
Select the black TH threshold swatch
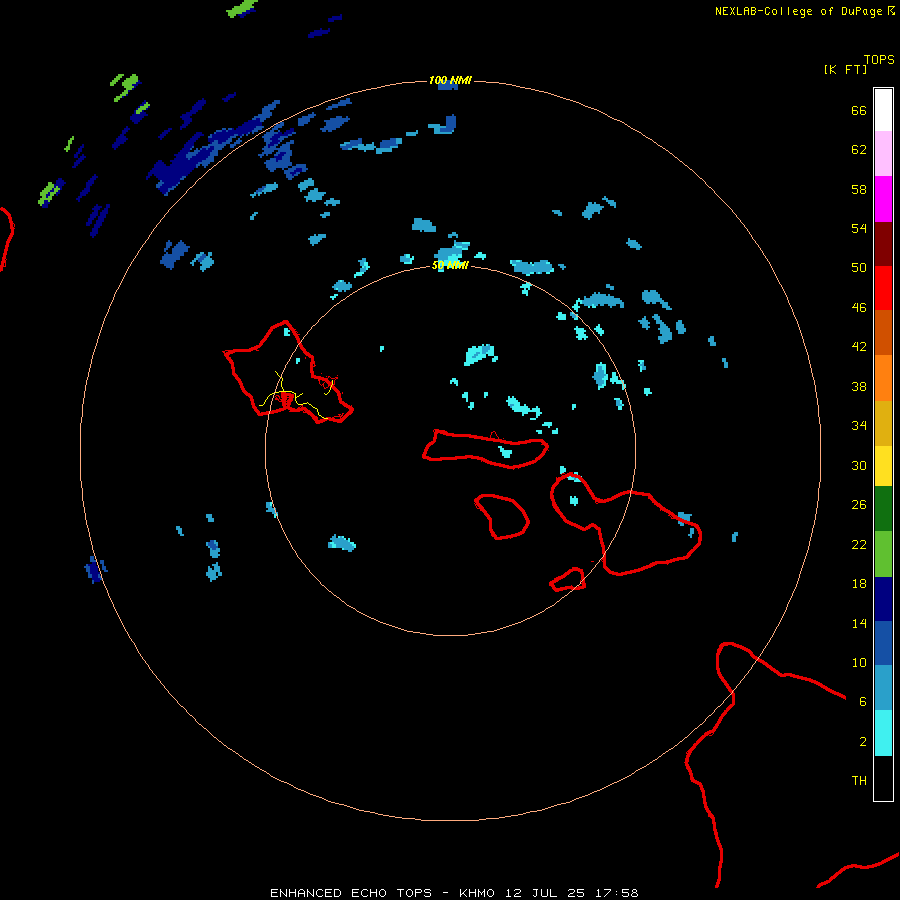point(883,778)
